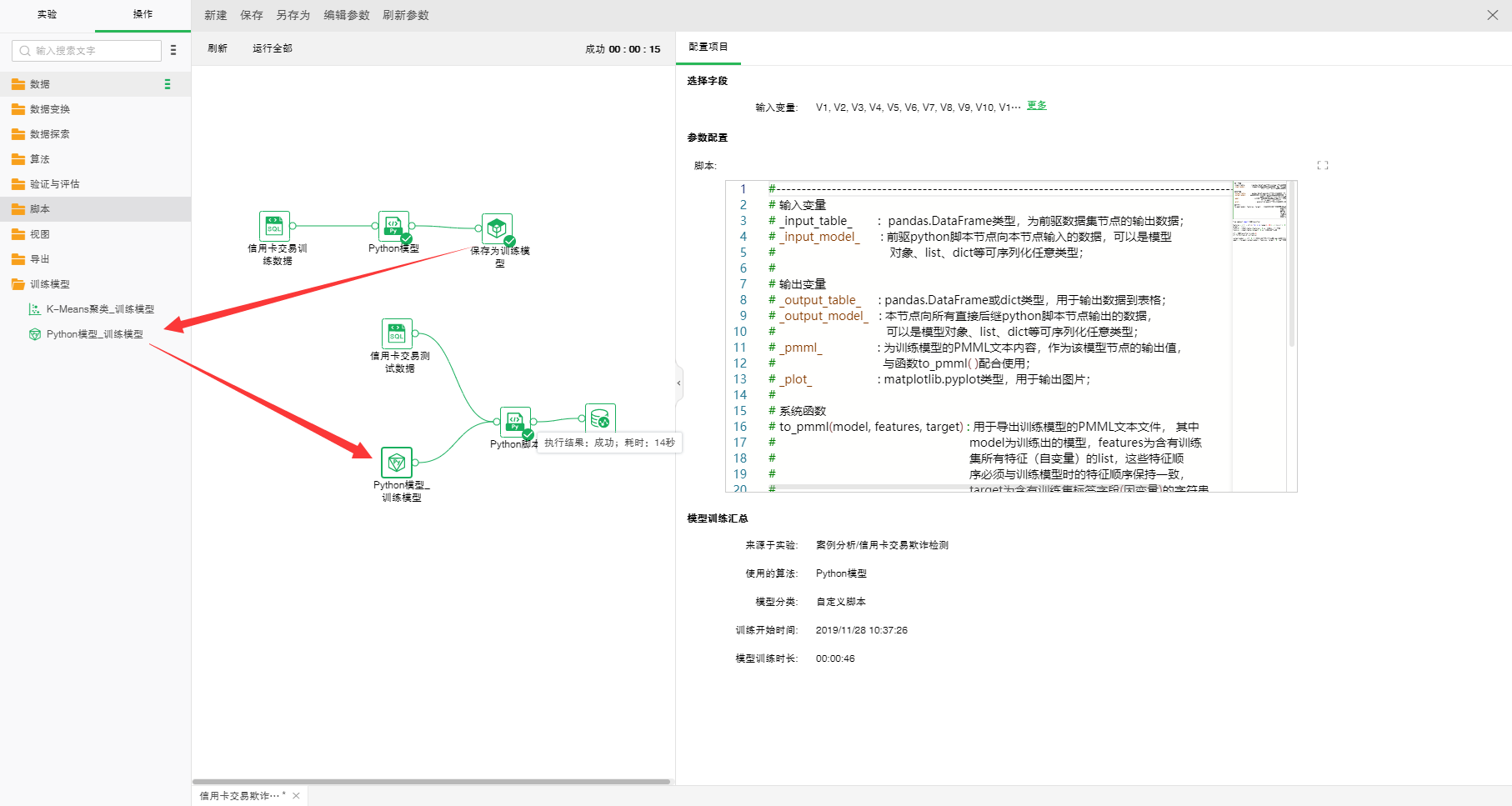Click the training start time 2019/11/28 10:37:26
This screenshot has height=806, width=1512.
(862, 630)
